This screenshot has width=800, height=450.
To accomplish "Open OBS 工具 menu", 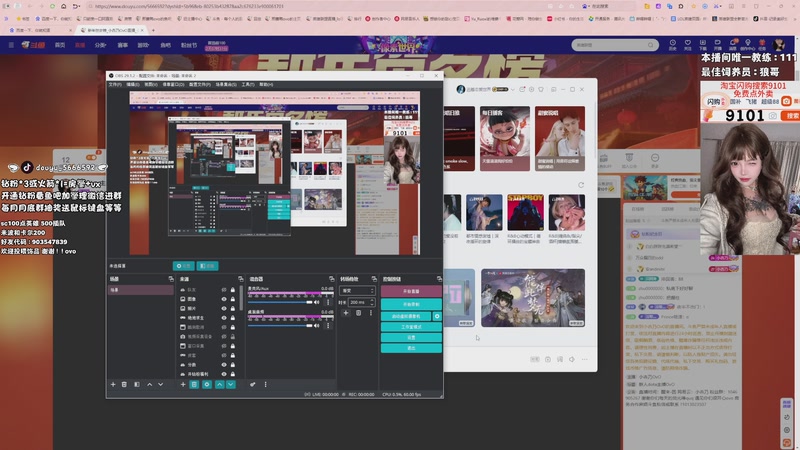I will coord(248,85).
